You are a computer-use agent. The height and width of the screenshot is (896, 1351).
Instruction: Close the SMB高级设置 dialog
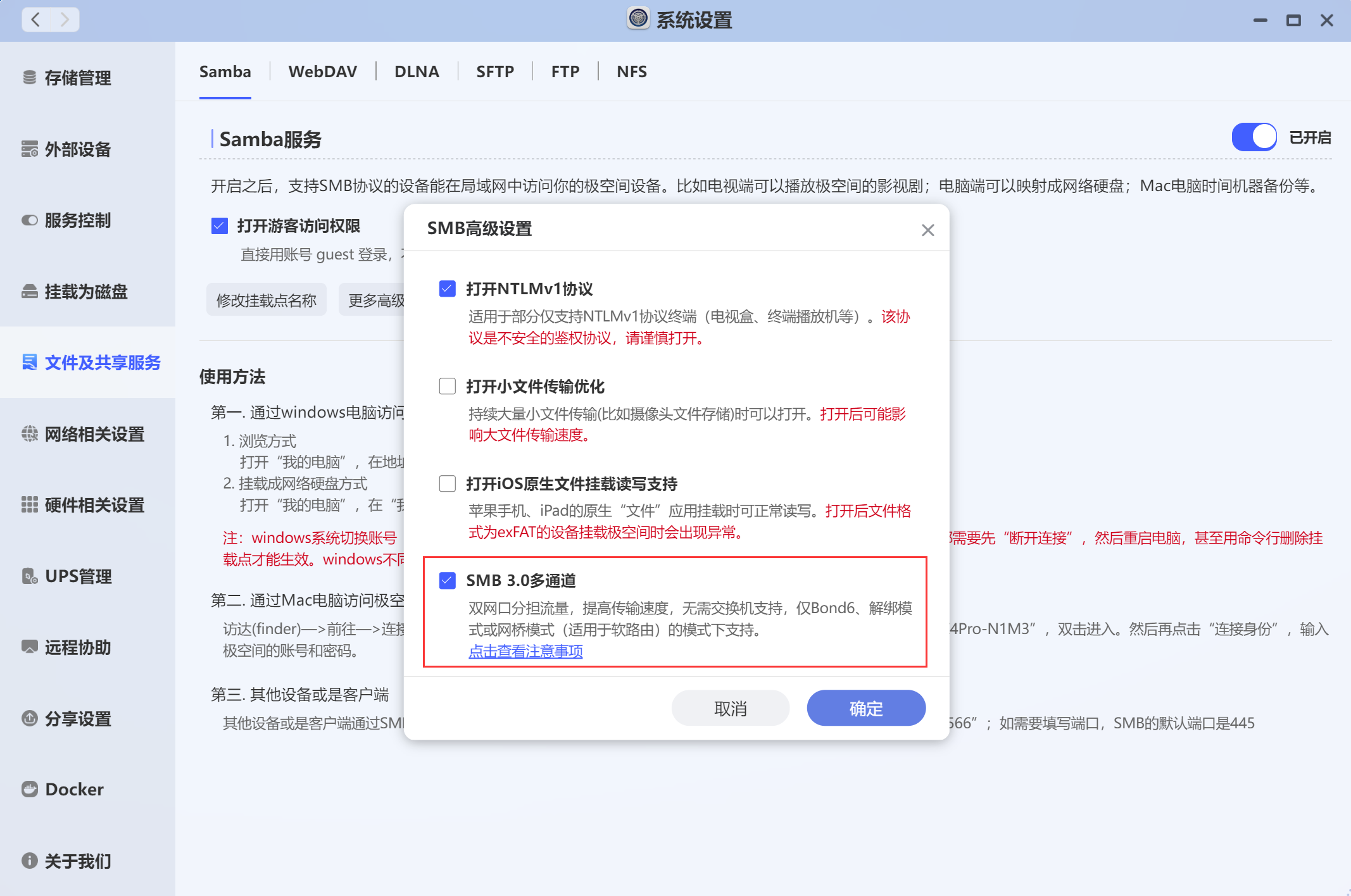(x=927, y=230)
